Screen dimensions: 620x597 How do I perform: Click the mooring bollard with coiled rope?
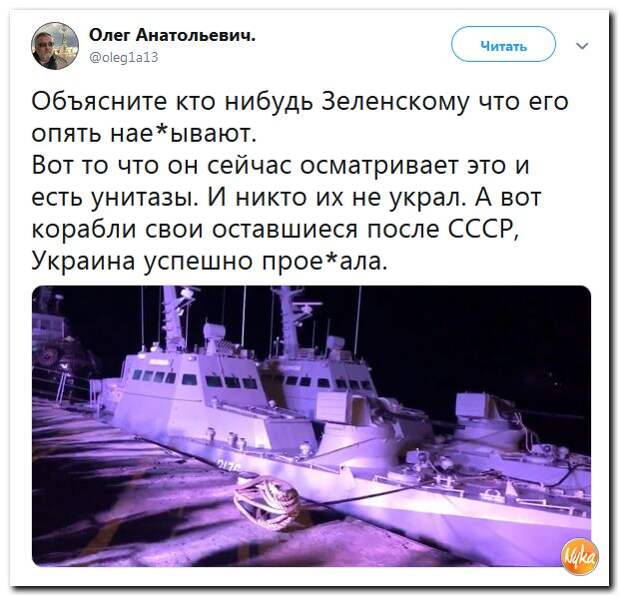point(266,502)
